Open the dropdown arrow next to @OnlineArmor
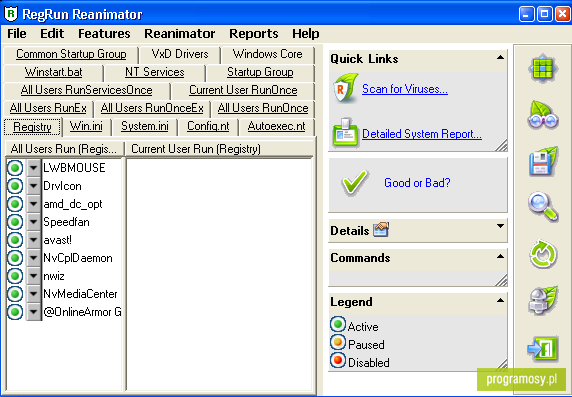 click(x=34, y=312)
